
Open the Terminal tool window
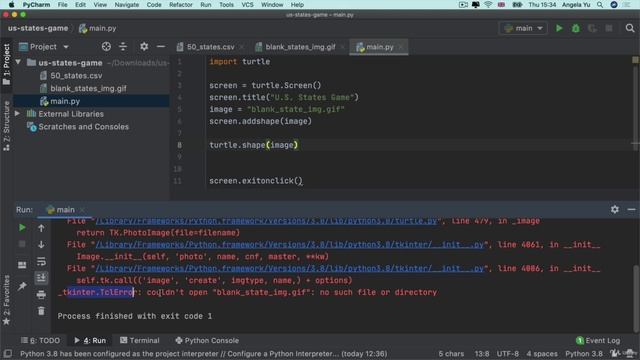coord(140,340)
